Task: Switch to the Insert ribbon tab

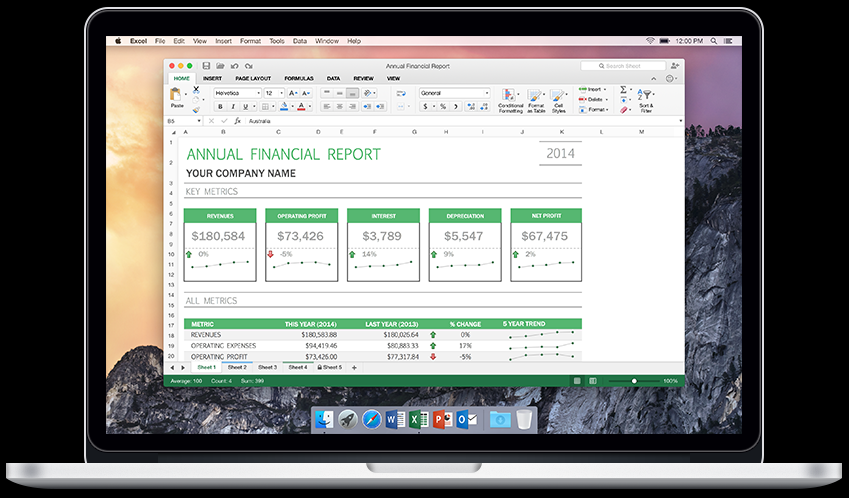Action: [x=212, y=78]
